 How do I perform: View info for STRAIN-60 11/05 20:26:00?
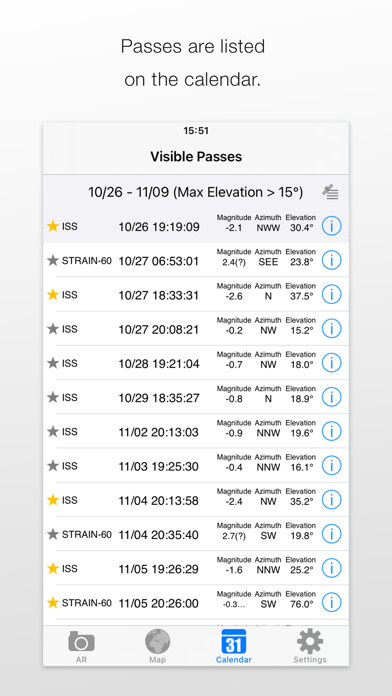point(331,603)
